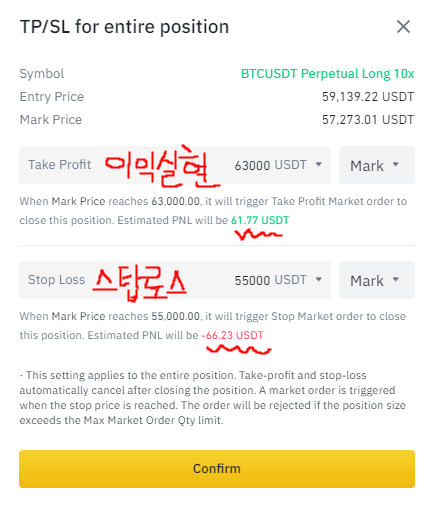Click the 55000 Stop Loss price value

coord(252,280)
